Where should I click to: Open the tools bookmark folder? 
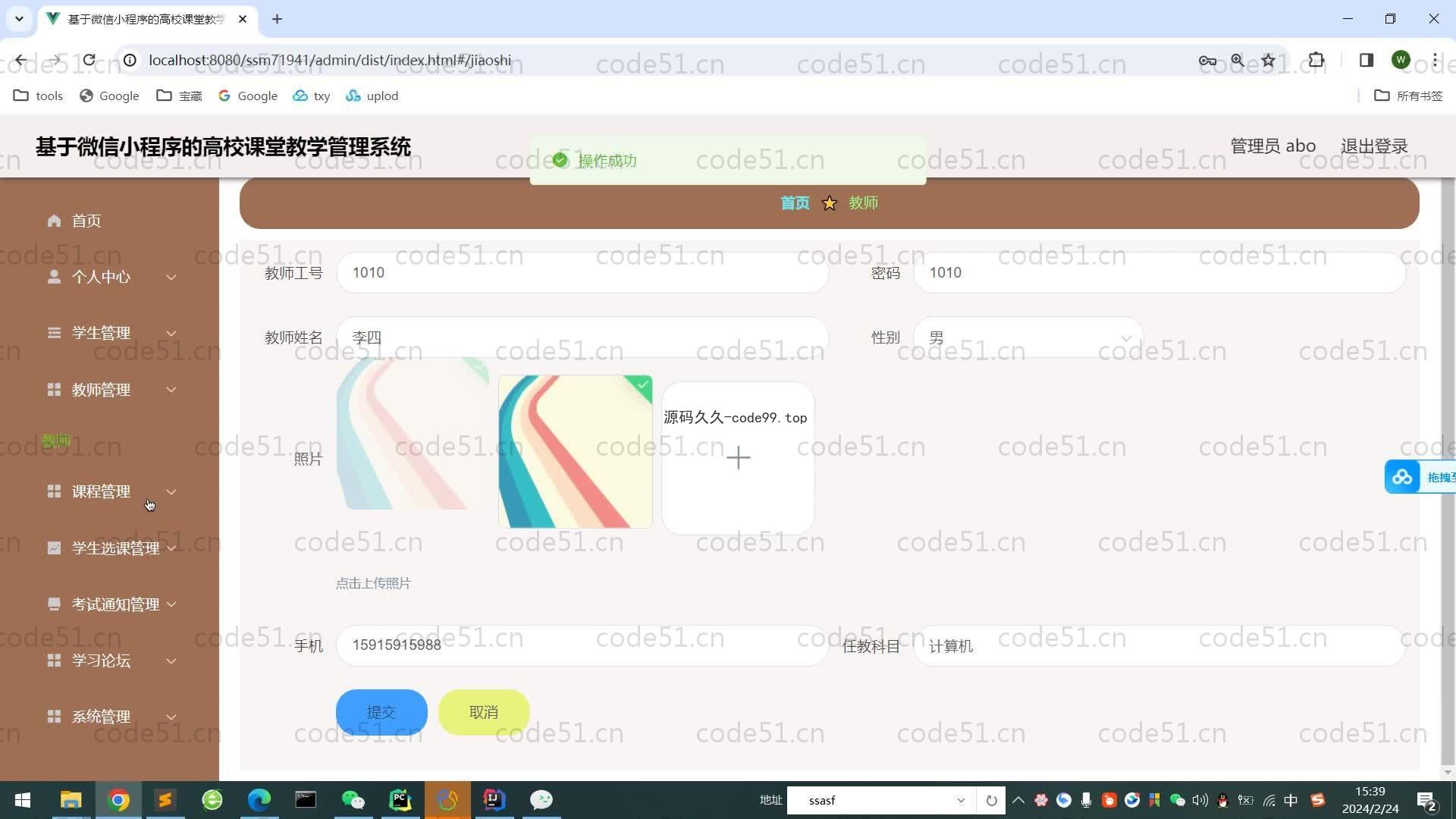(x=39, y=96)
